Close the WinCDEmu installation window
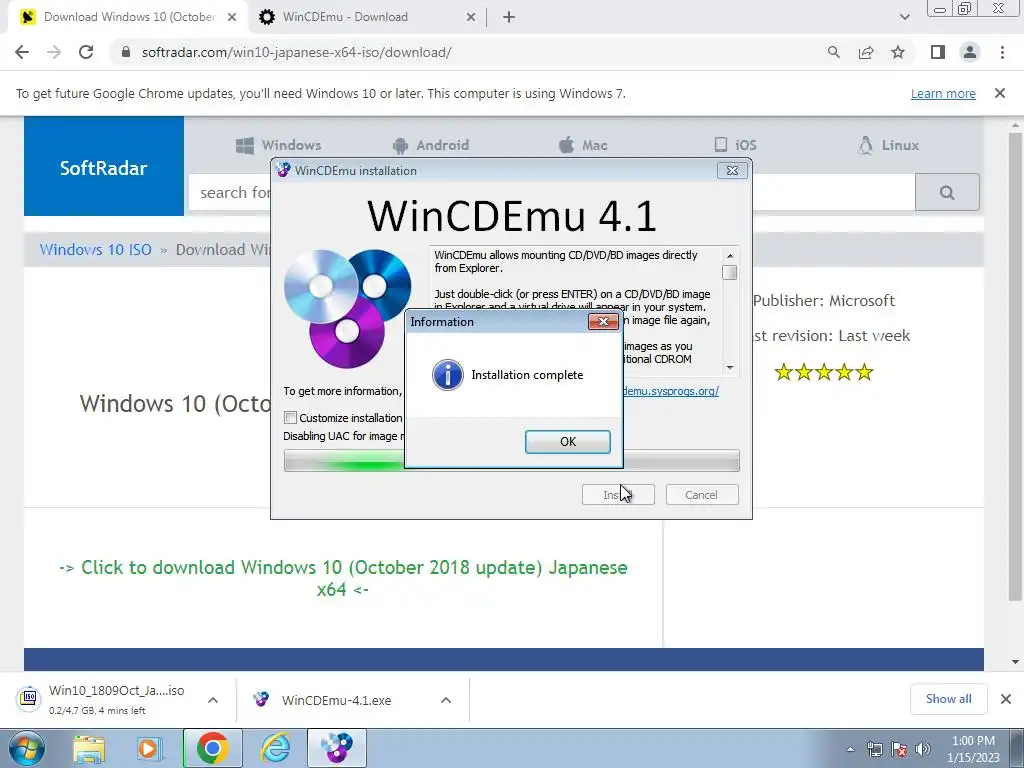This screenshot has width=1024, height=768. 732,170
